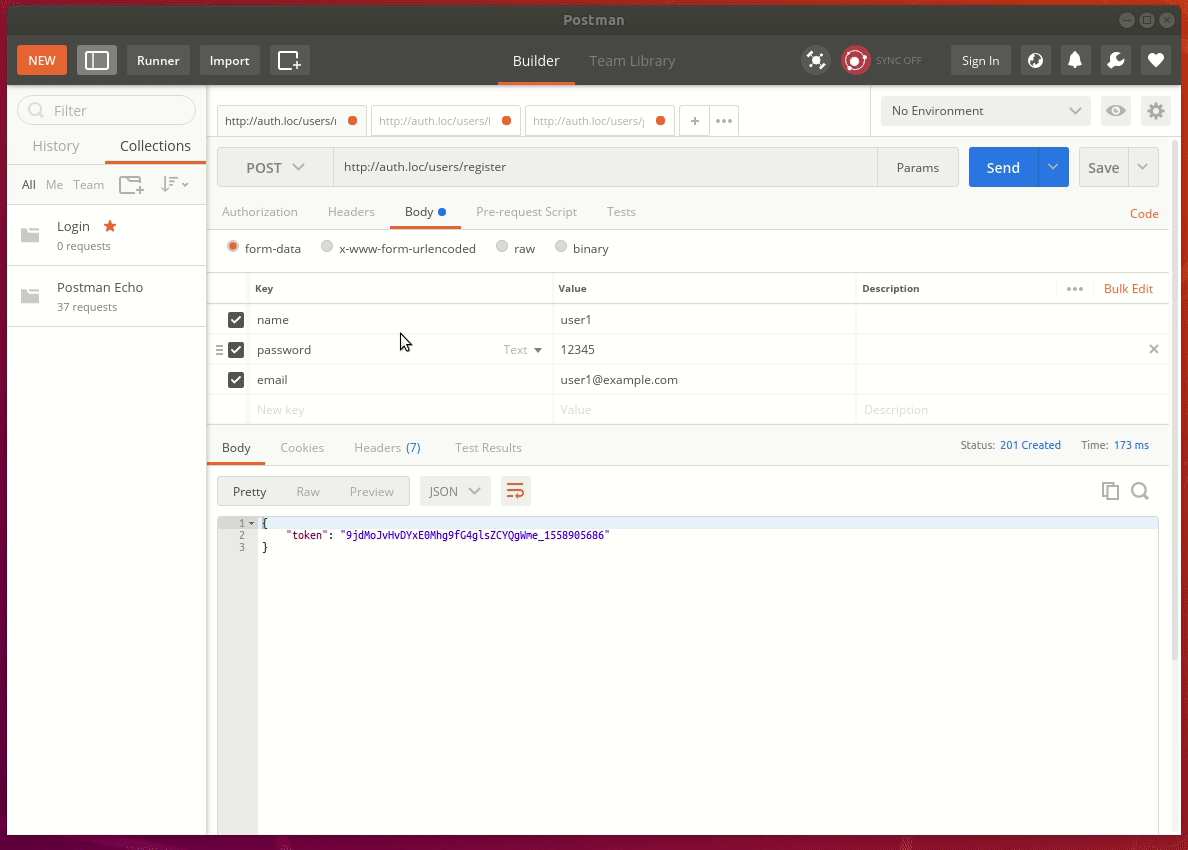Open form-data column options three dots

pyautogui.click(x=1075, y=289)
